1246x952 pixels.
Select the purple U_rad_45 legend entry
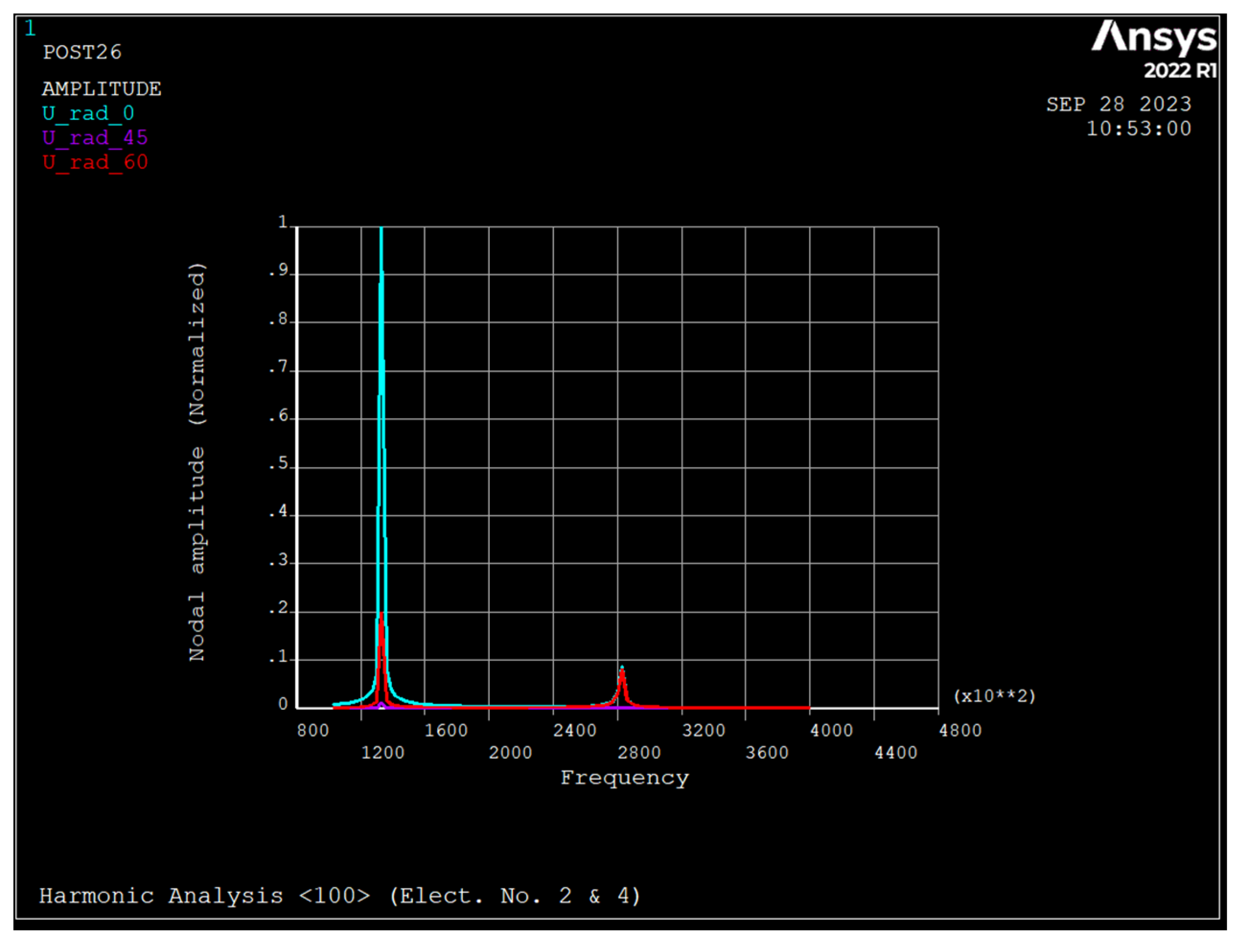95,138
